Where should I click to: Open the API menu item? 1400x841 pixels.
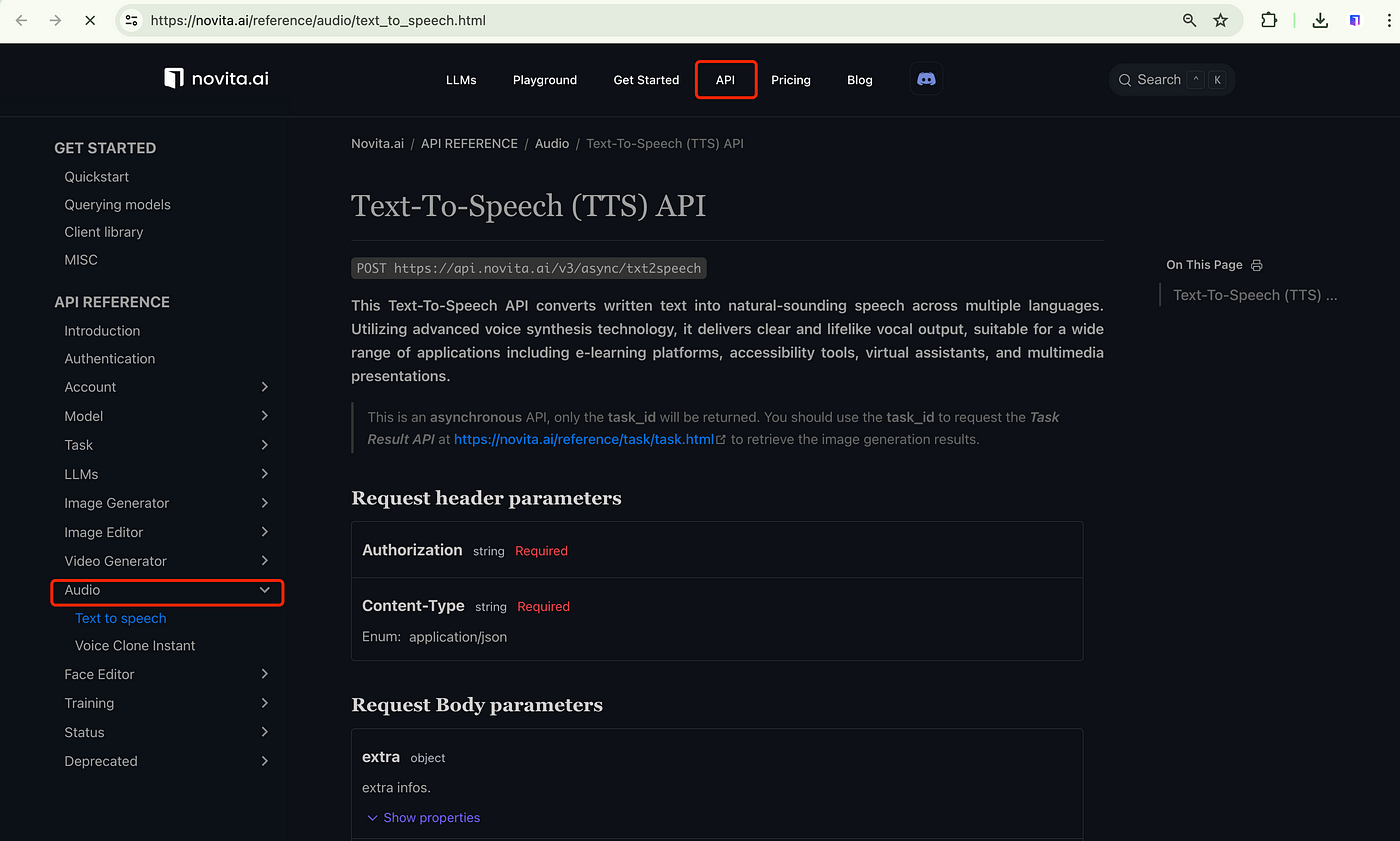725,80
